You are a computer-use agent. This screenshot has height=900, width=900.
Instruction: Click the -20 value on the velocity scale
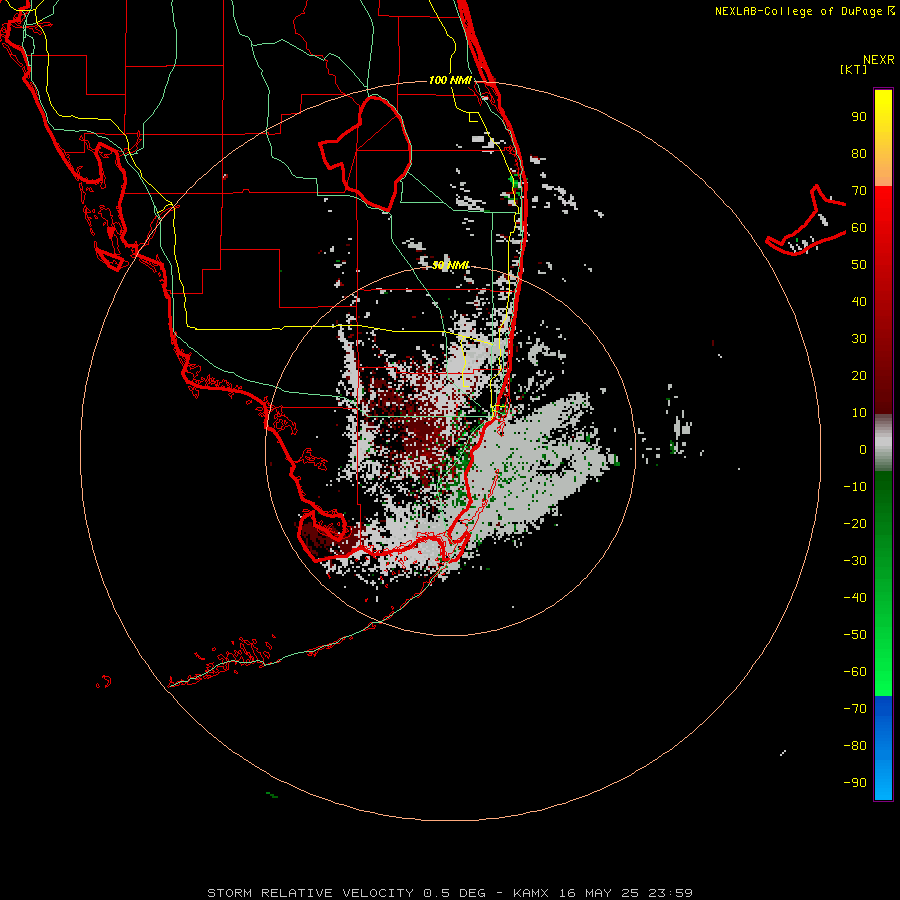(855, 523)
